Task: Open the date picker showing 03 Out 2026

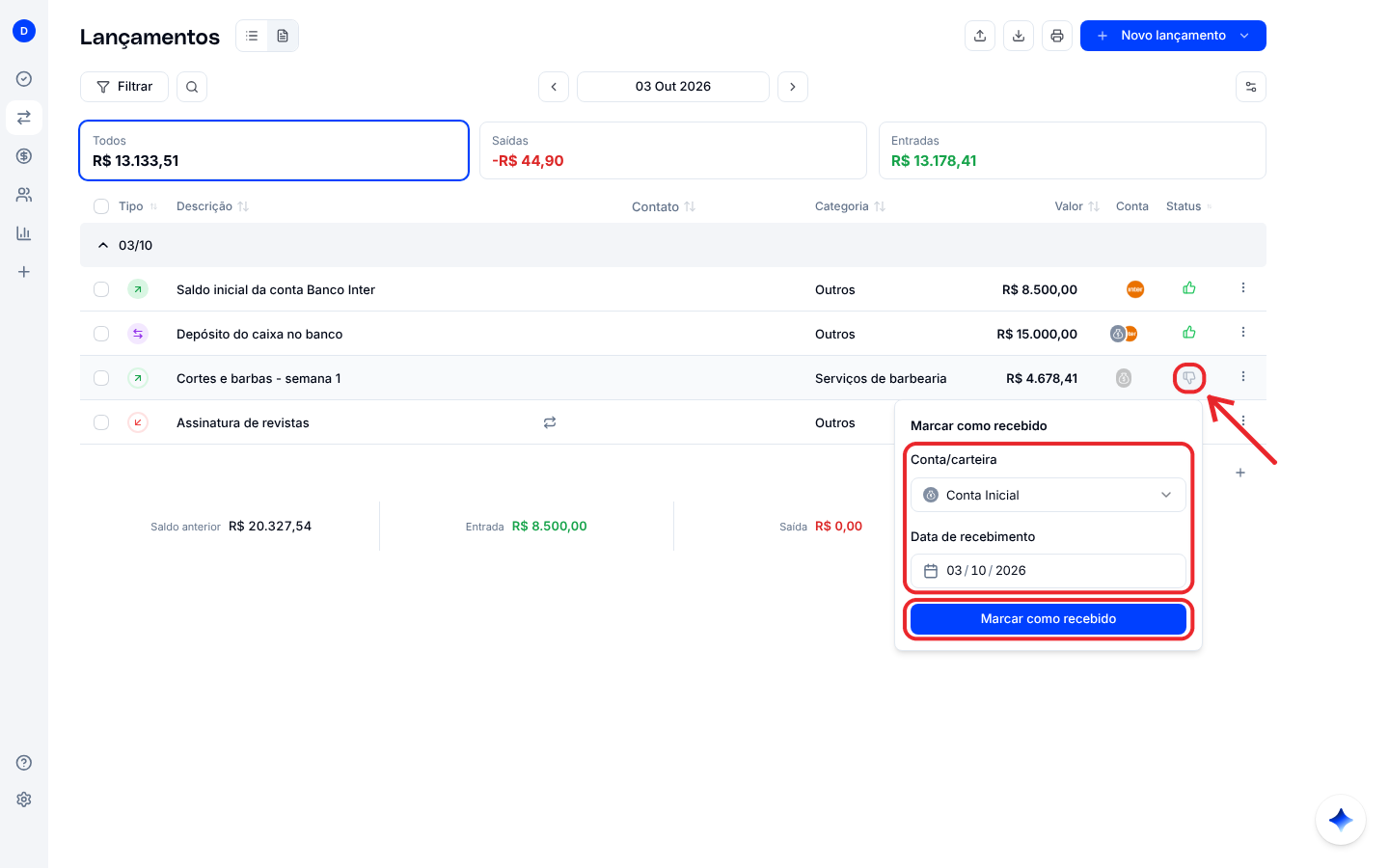Action: [x=673, y=87]
